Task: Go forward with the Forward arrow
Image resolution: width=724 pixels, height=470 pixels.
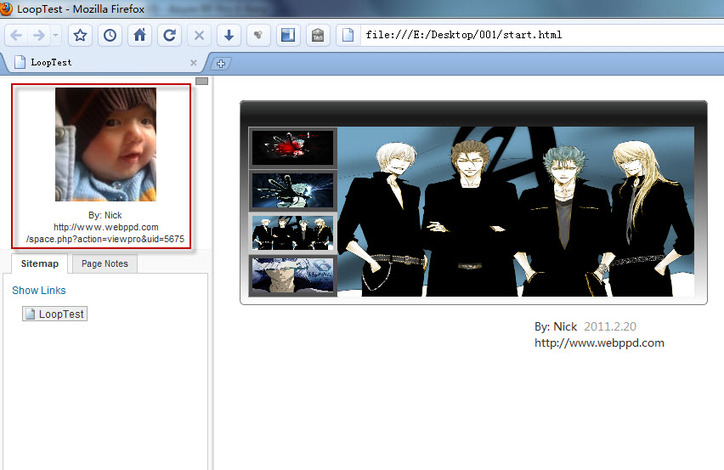Action: [x=39, y=35]
